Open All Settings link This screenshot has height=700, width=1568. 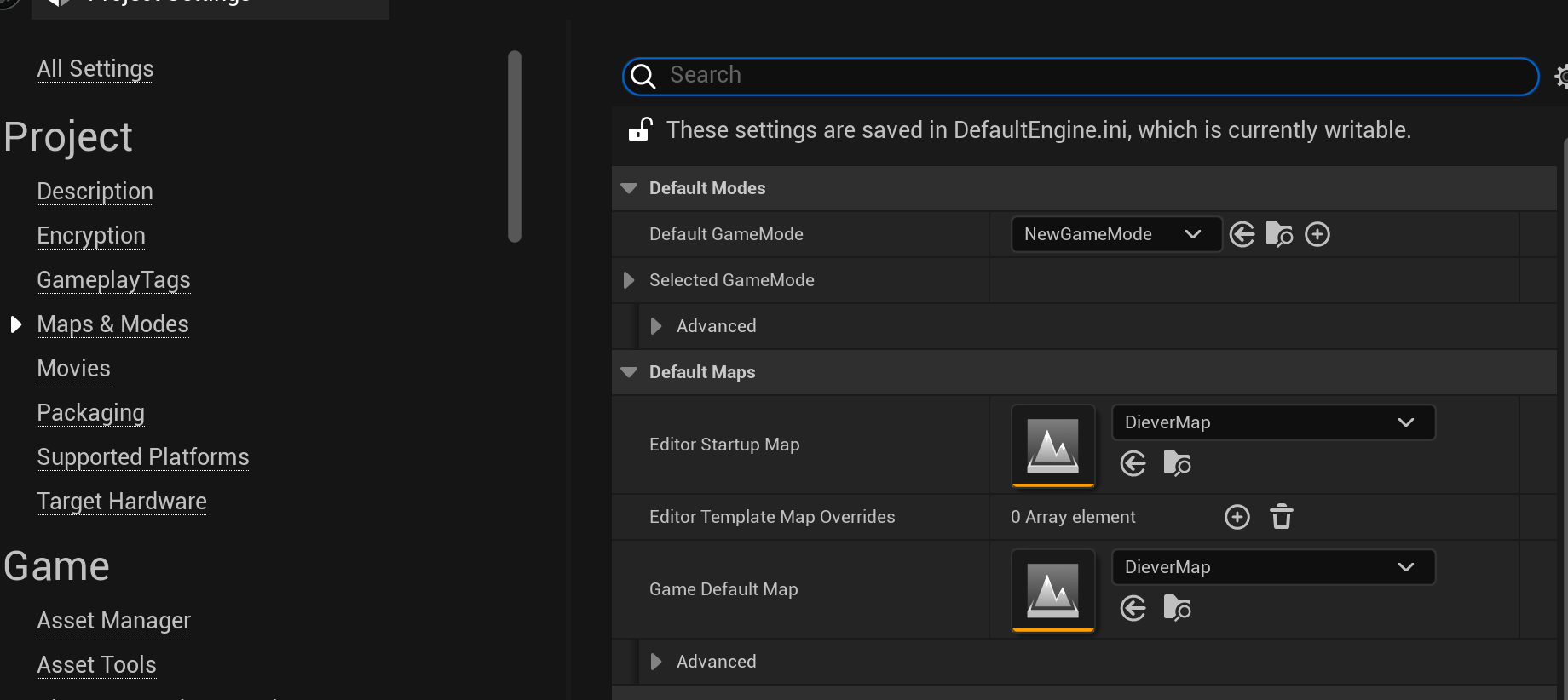click(95, 69)
